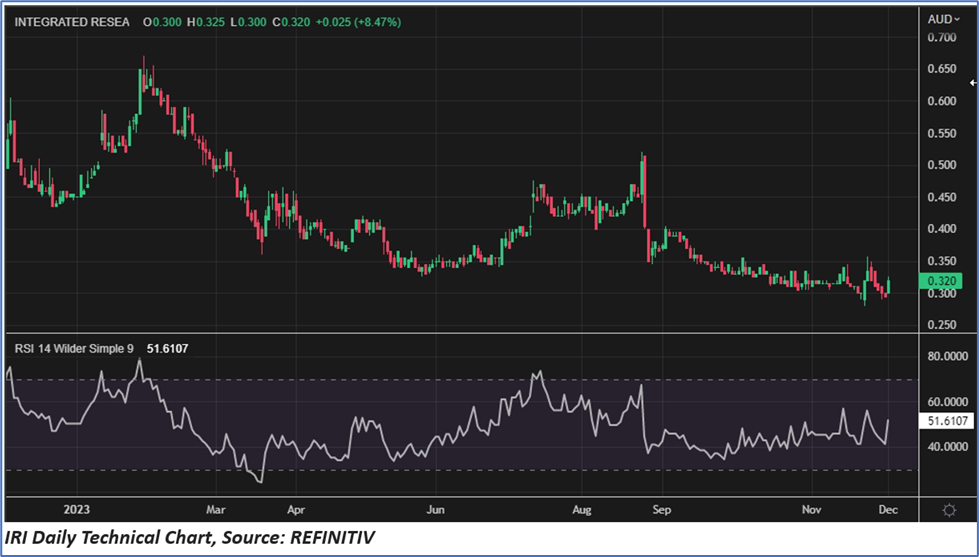Select the Nov label on time axis
This screenshot has height=557, width=979.
[x=812, y=509]
